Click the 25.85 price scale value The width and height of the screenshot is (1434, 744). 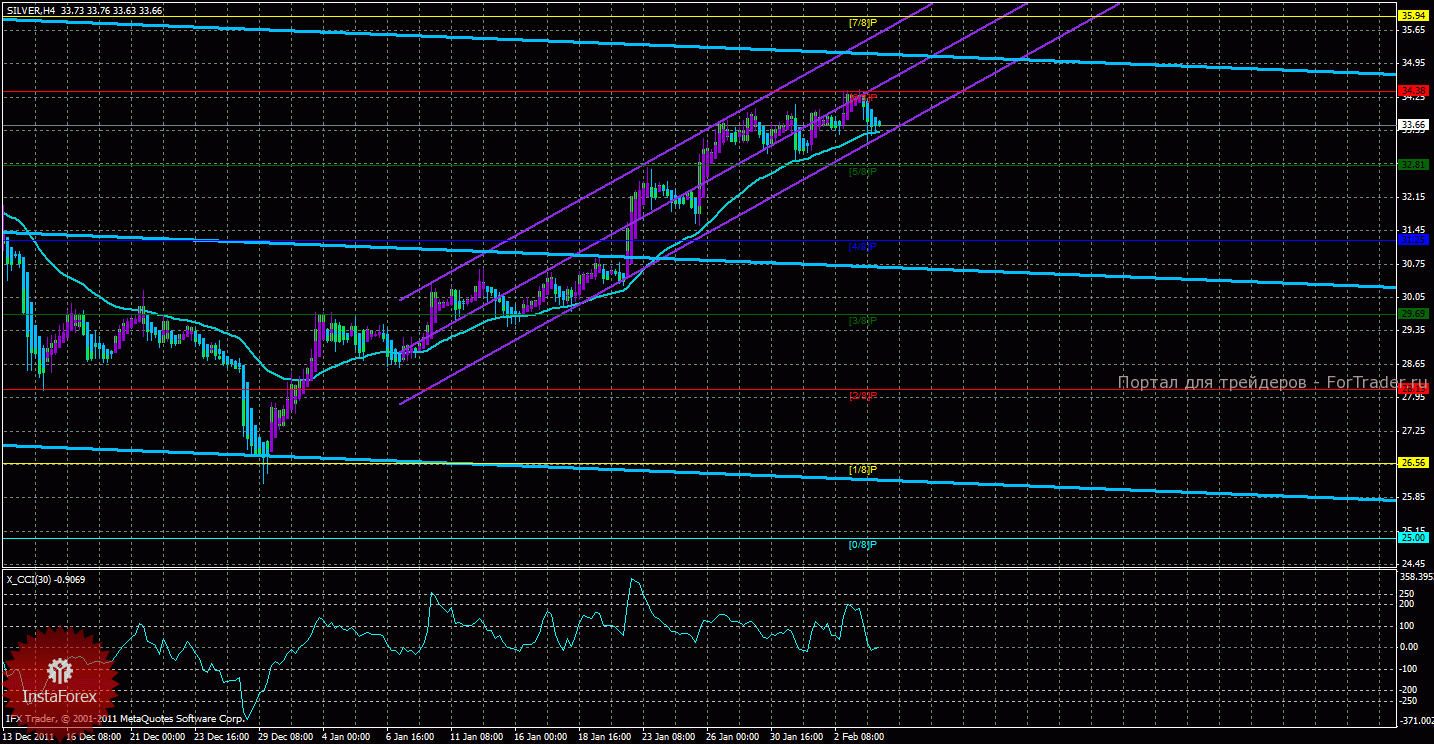(x=1413, y=497)
